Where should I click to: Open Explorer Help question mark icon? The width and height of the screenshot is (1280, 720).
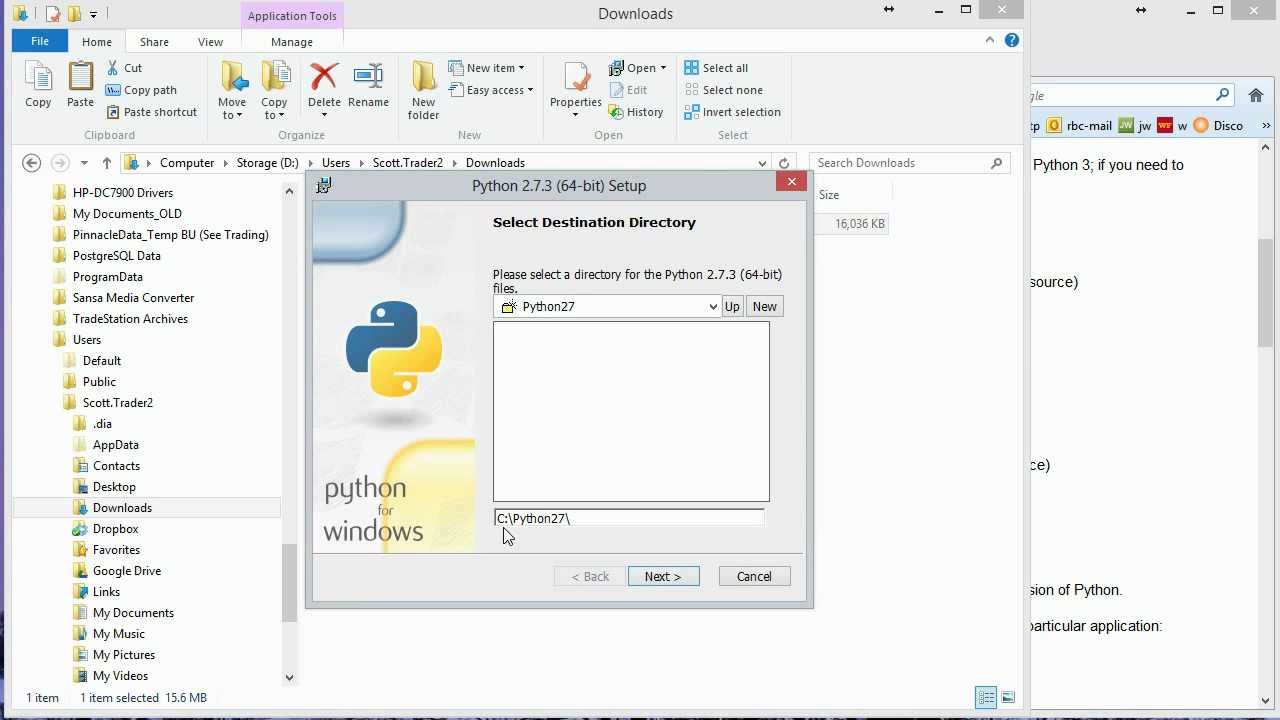[x=1012, y=41]
